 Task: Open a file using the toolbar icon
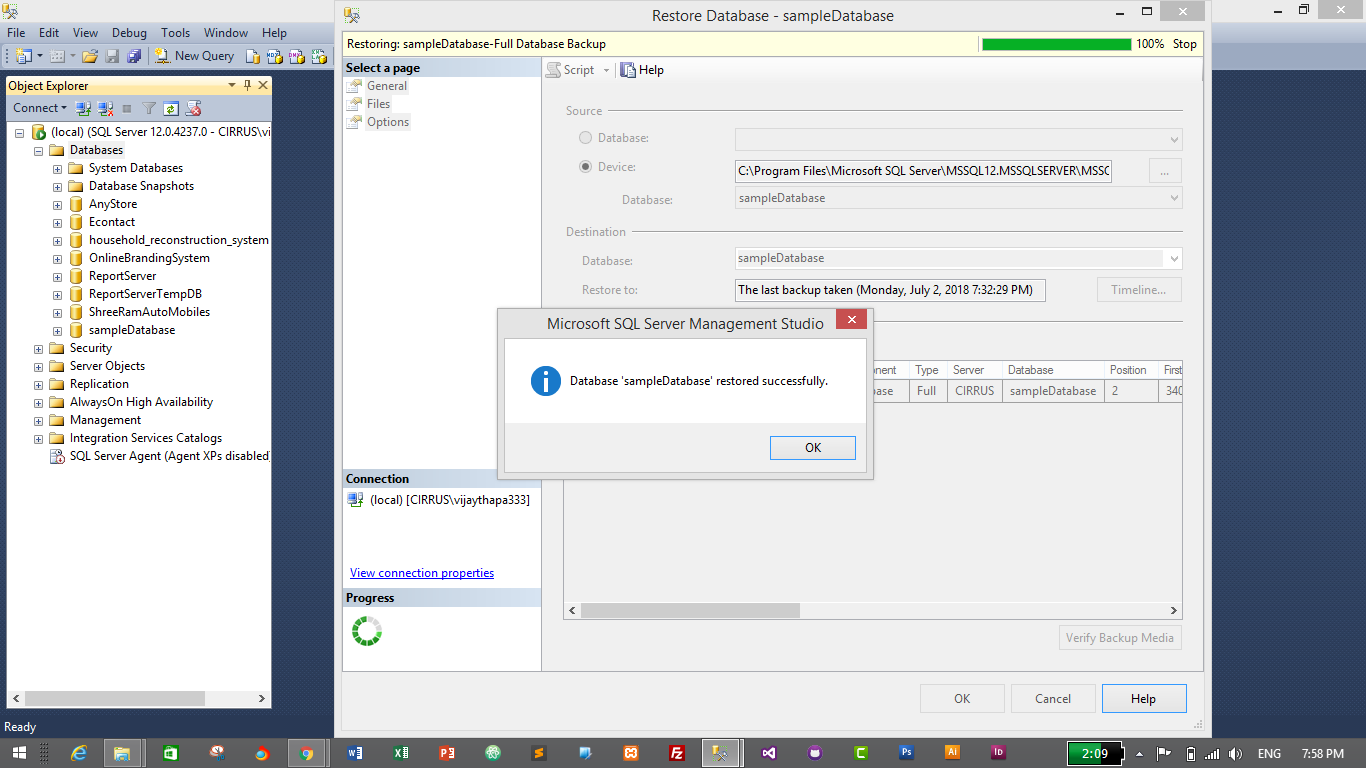pyautogui.click(x=88, y=55)
